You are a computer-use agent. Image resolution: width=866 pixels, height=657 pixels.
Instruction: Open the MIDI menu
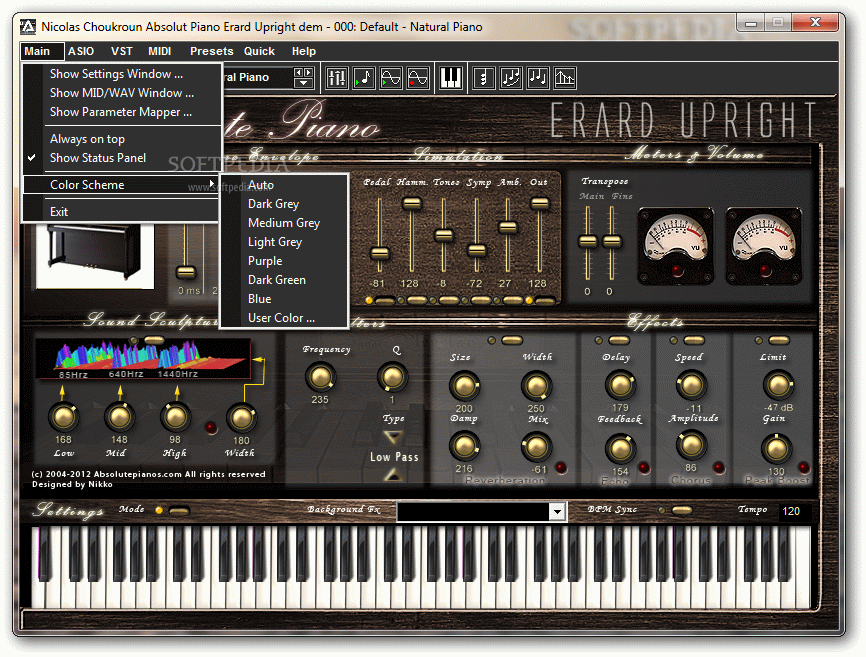(160, 51)
